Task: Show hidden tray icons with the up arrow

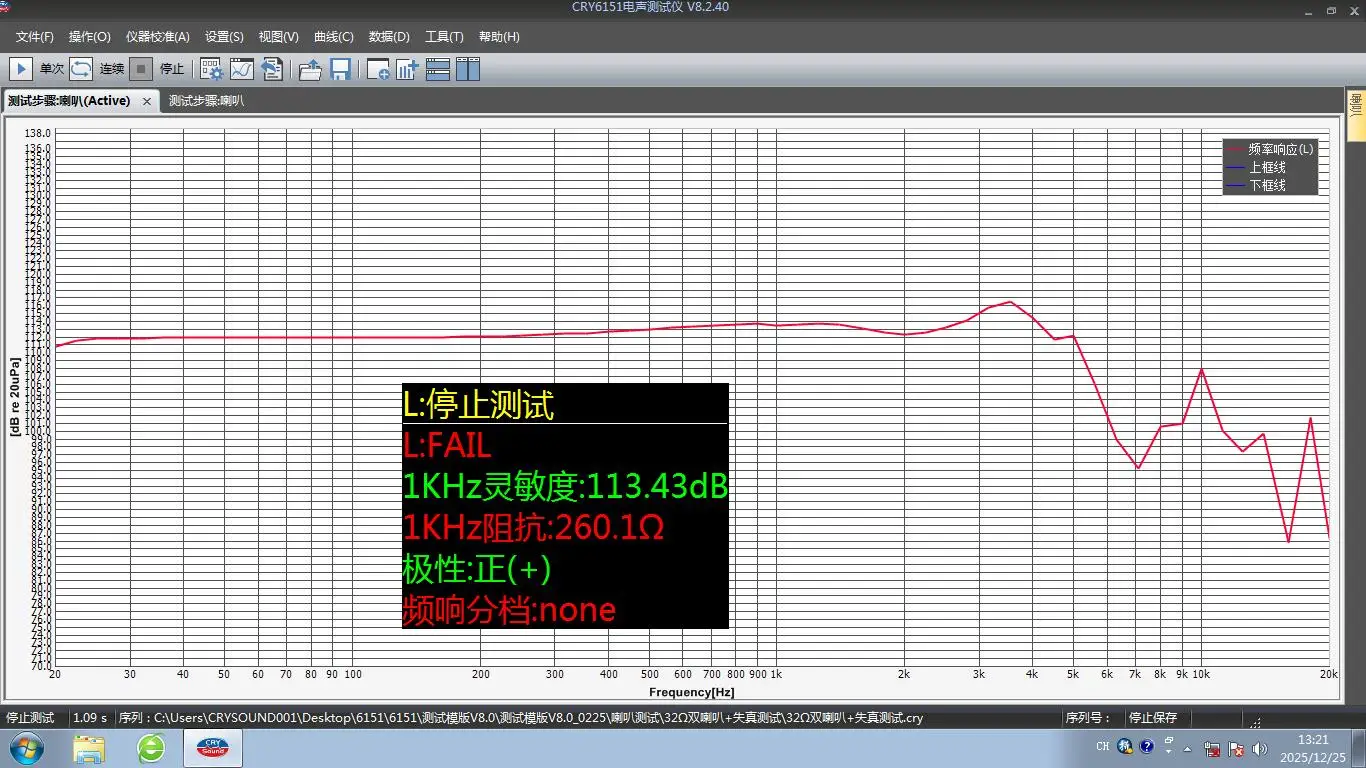Action: click(1187, 748)
